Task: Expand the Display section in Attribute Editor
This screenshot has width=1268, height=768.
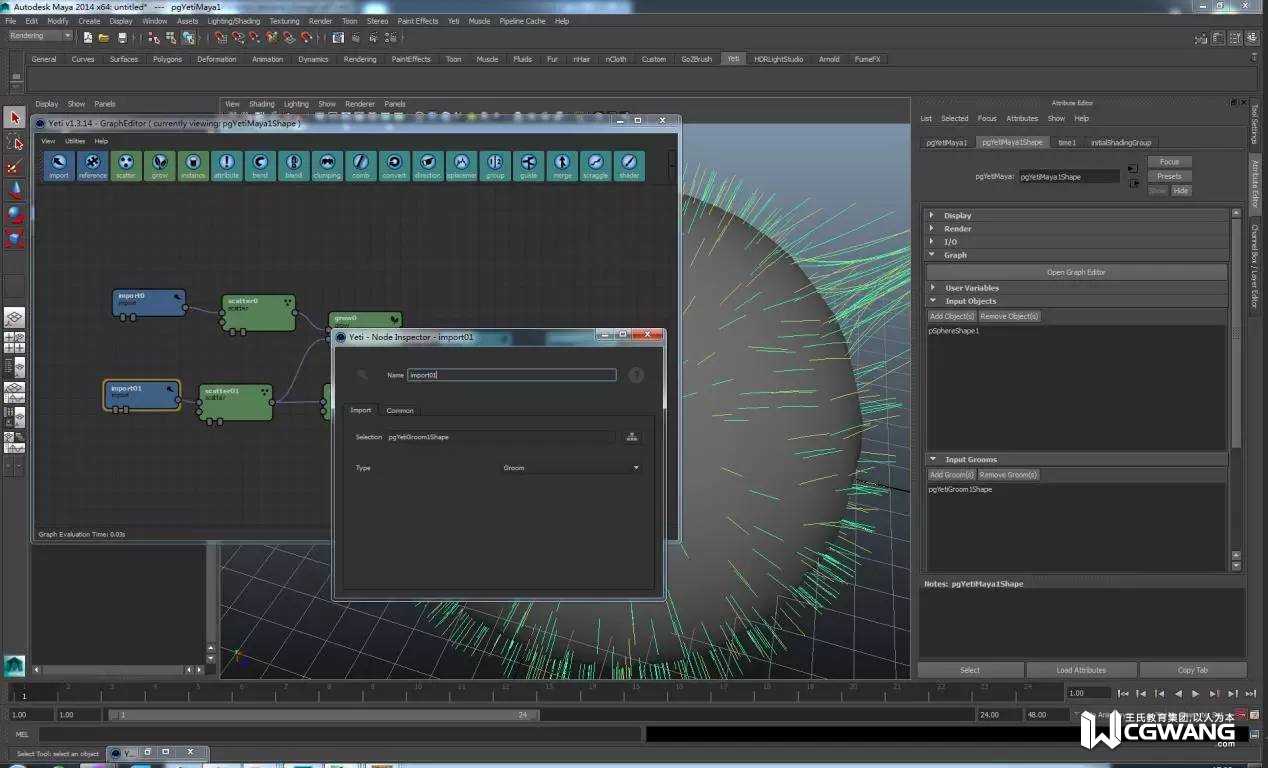Action: (957, 215)
